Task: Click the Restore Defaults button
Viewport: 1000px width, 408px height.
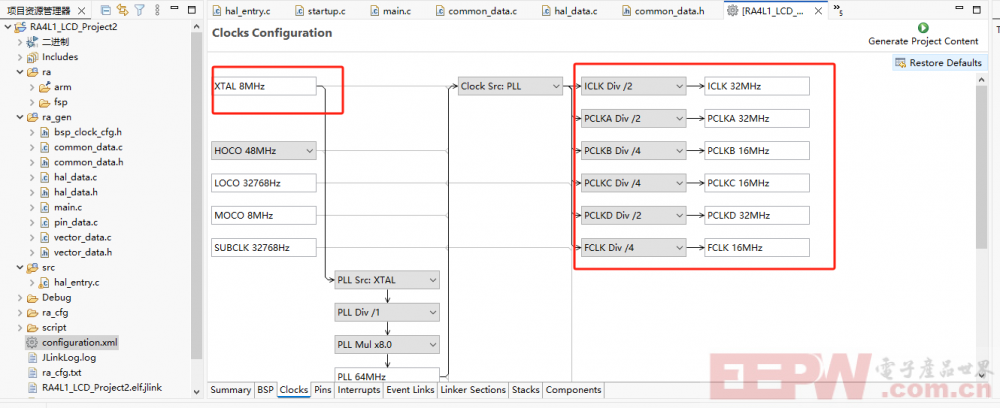Action: (x=939, y=62)
